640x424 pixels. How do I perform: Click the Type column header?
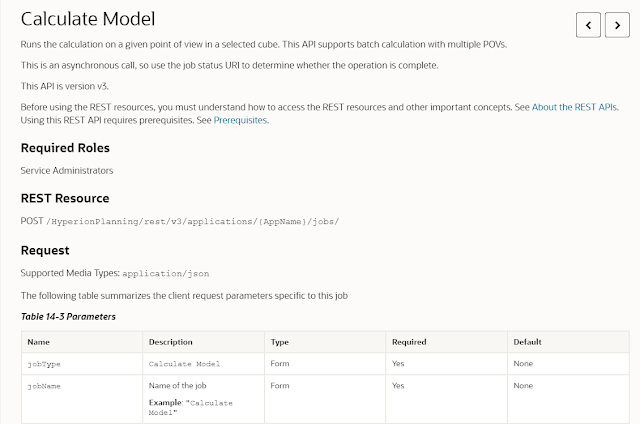[280, 342]
